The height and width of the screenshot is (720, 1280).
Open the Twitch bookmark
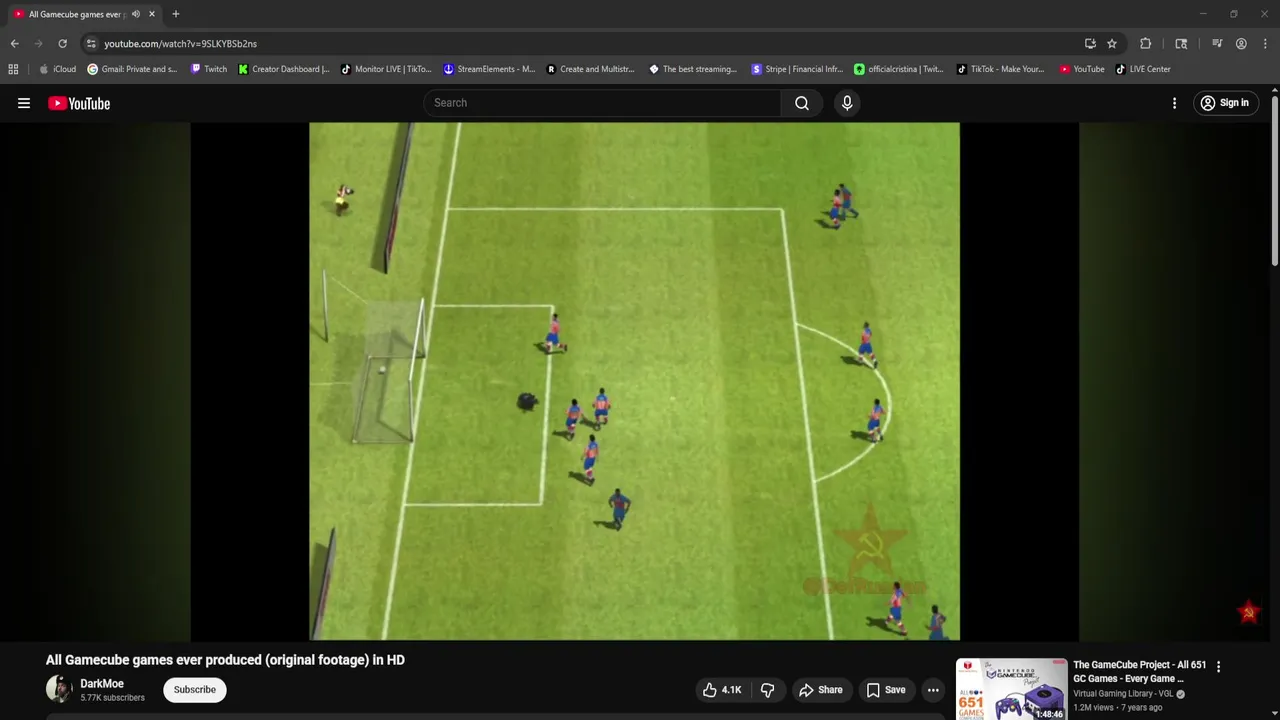coord(209,69)
